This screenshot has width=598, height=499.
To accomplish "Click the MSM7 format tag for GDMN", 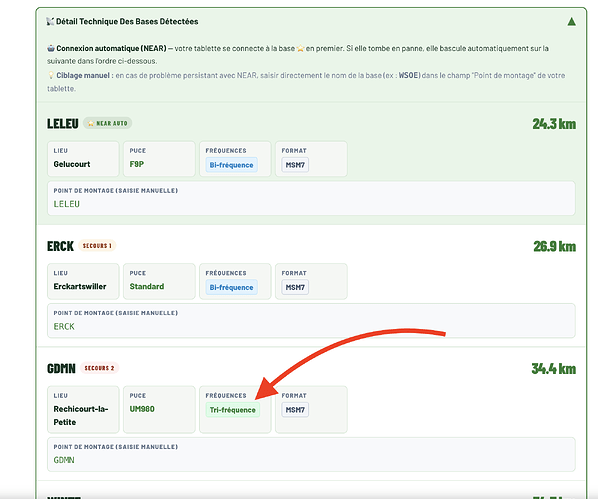I will pos(295,410).
